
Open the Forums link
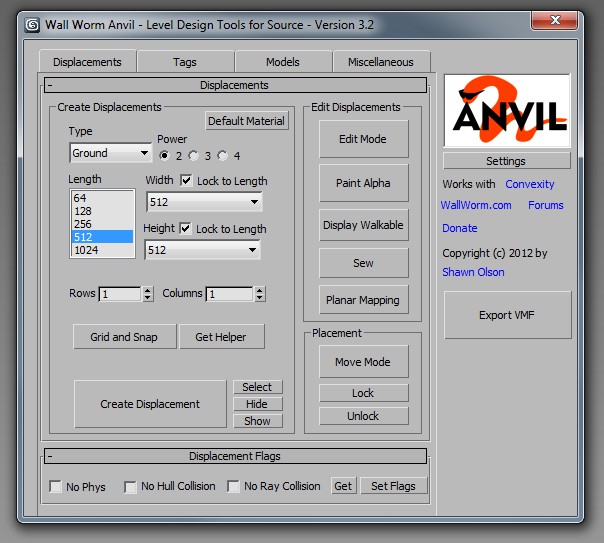(546, 205)
